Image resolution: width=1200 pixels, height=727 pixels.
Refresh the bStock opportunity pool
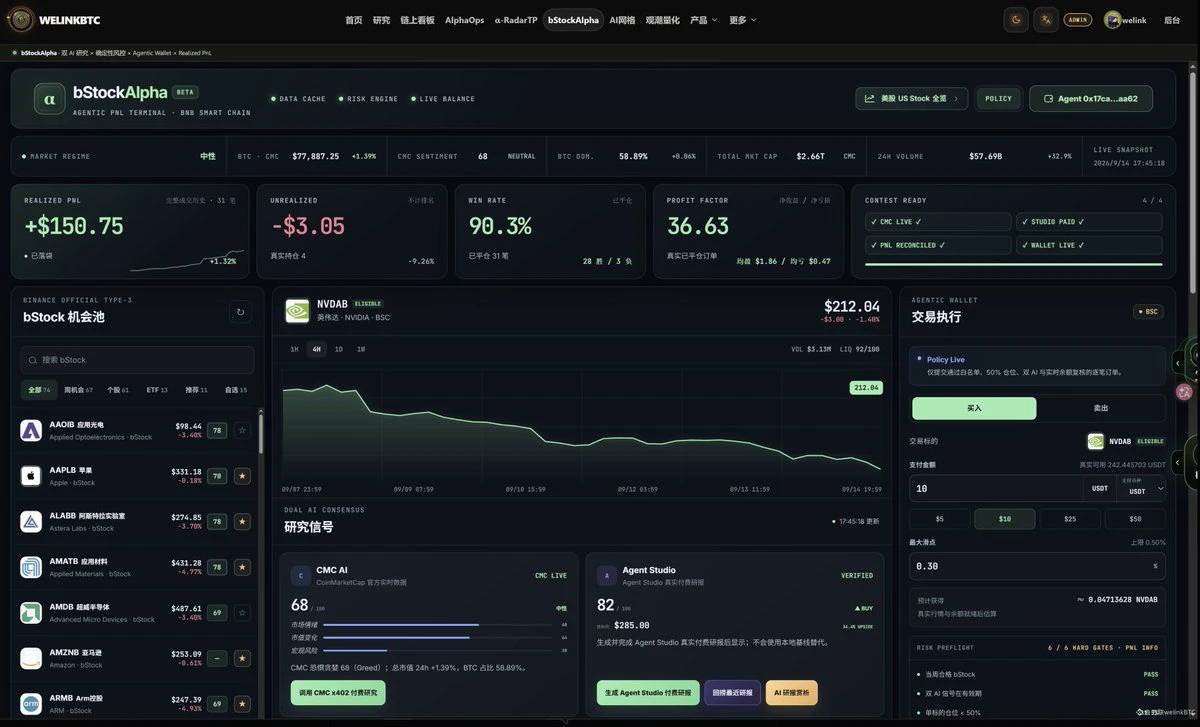click(240, 312)
